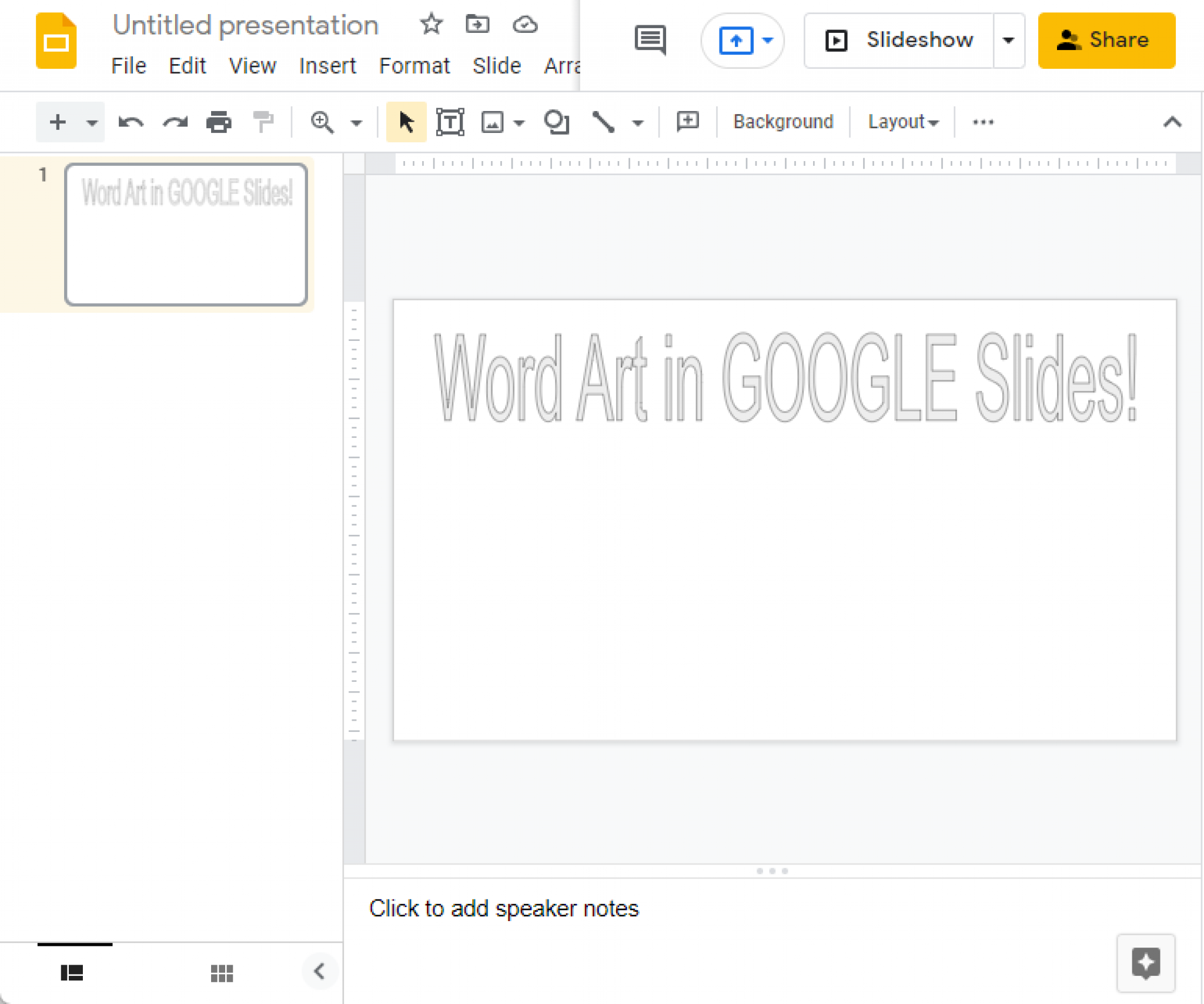
Task: Open the comment history icon
Action: (650, 40)
